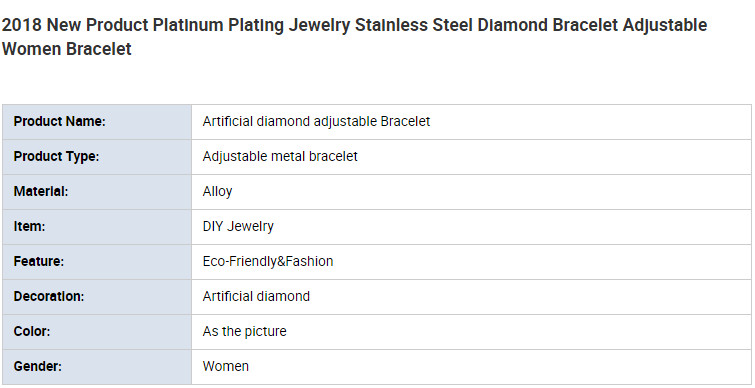Select the 'Gender:' label cell
755x388 pixels.
coord(97,367)
